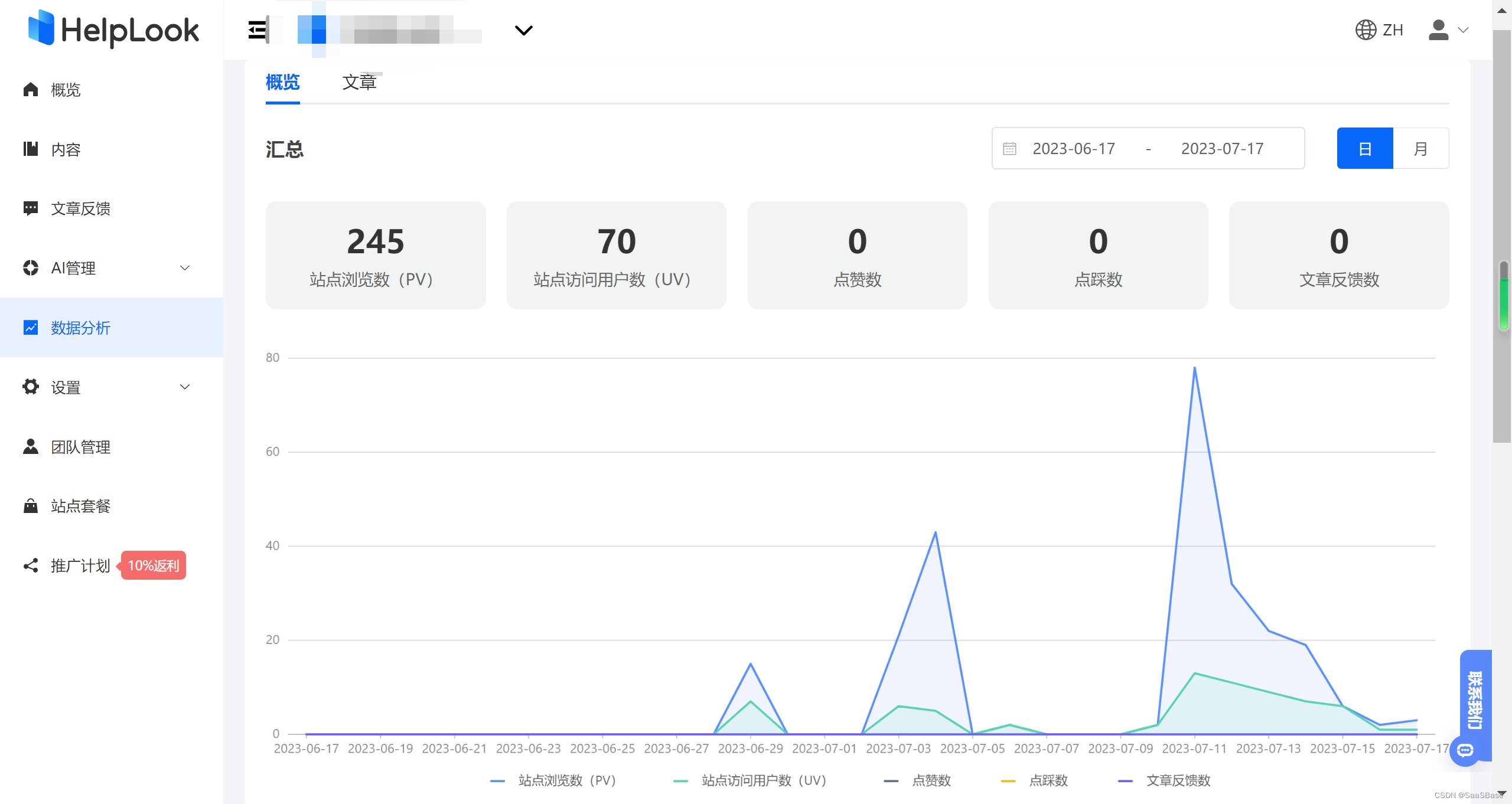The height and width of the screenshot is (804, 1512).
Task: Click the calendar icon in date range
Action: (1009, 149)
